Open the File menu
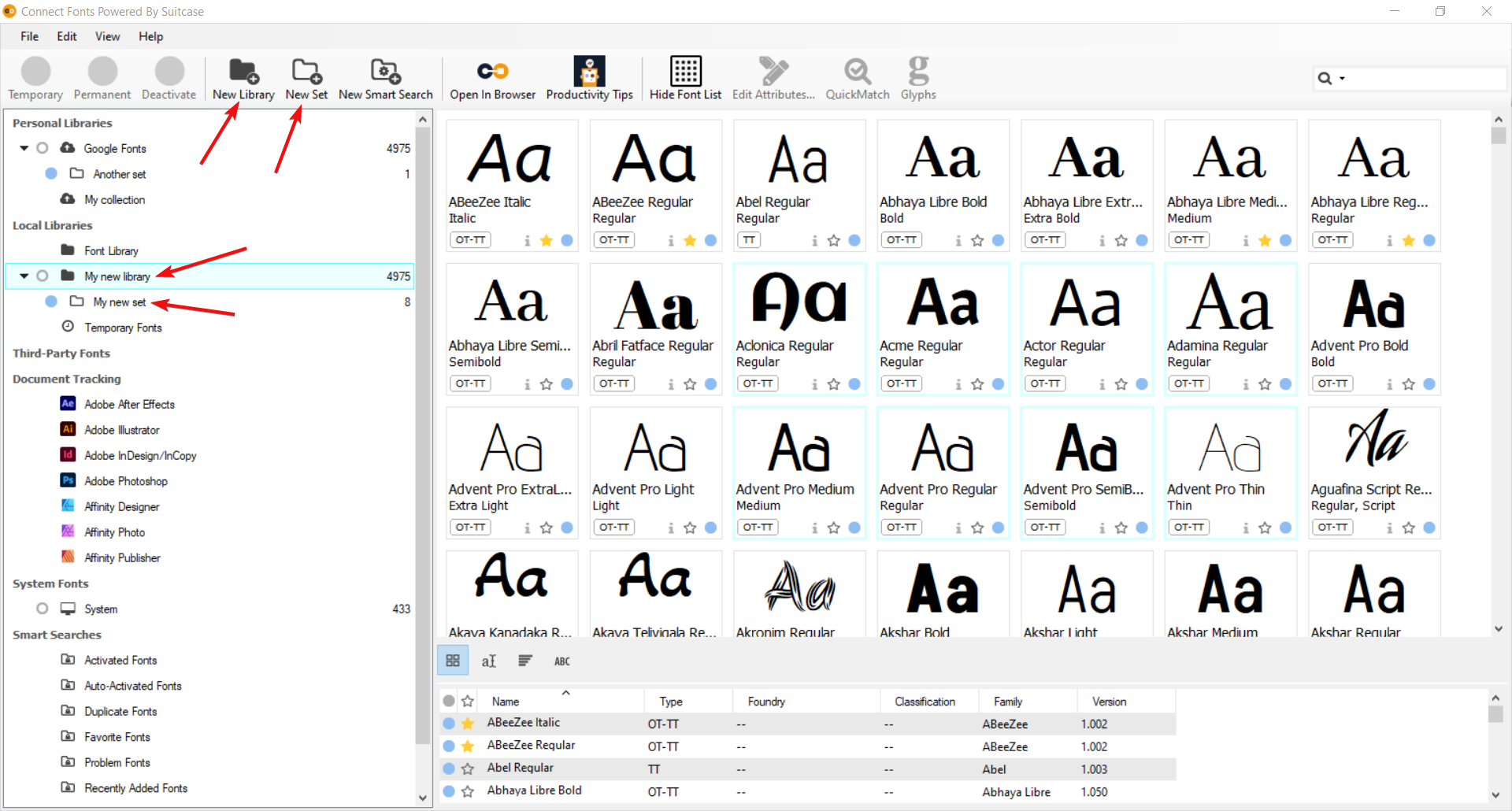This screenshot has height=811, width=1512. [30, 36]
